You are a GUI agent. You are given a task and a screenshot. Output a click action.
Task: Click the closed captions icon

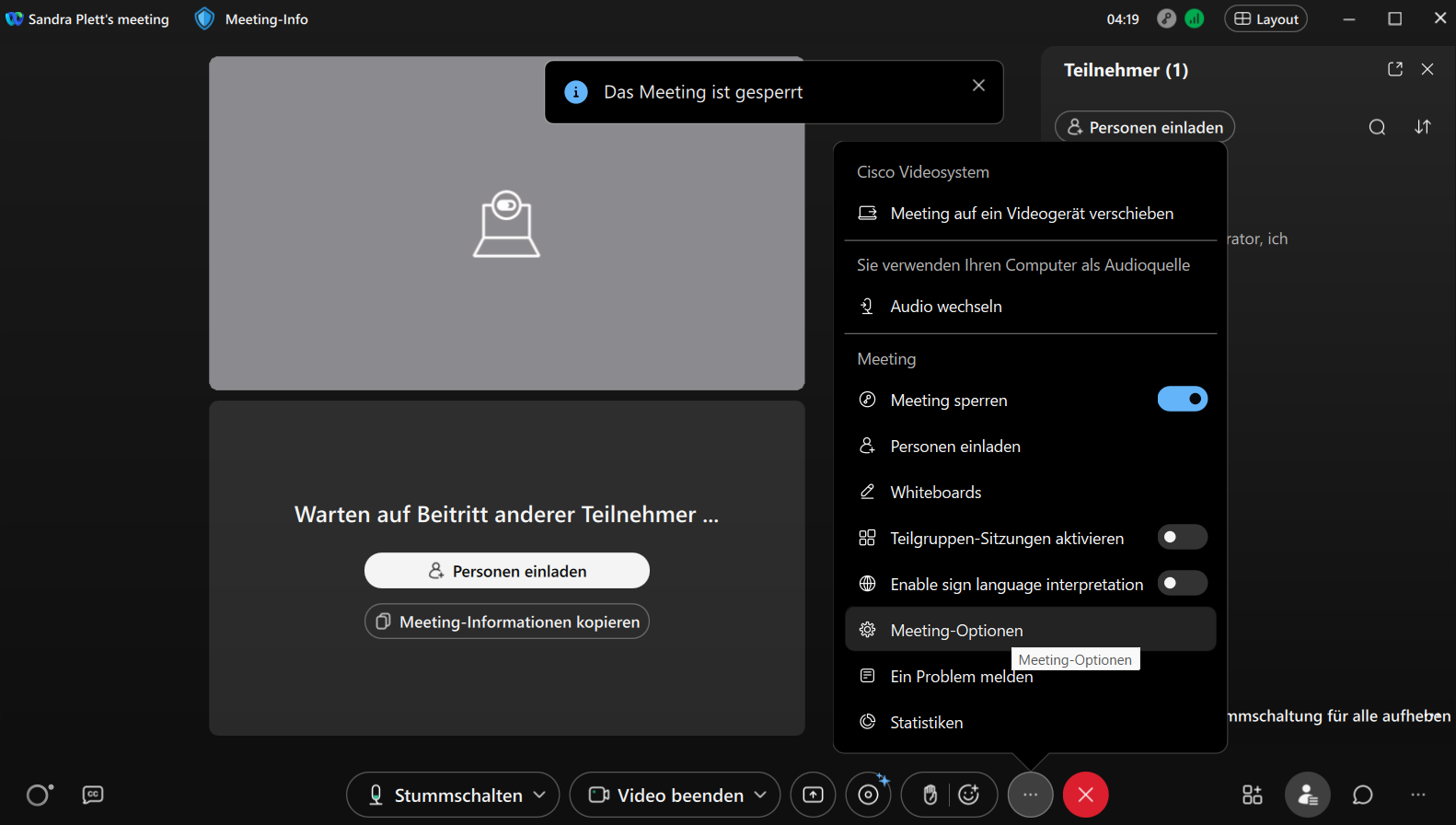[93, 795]
